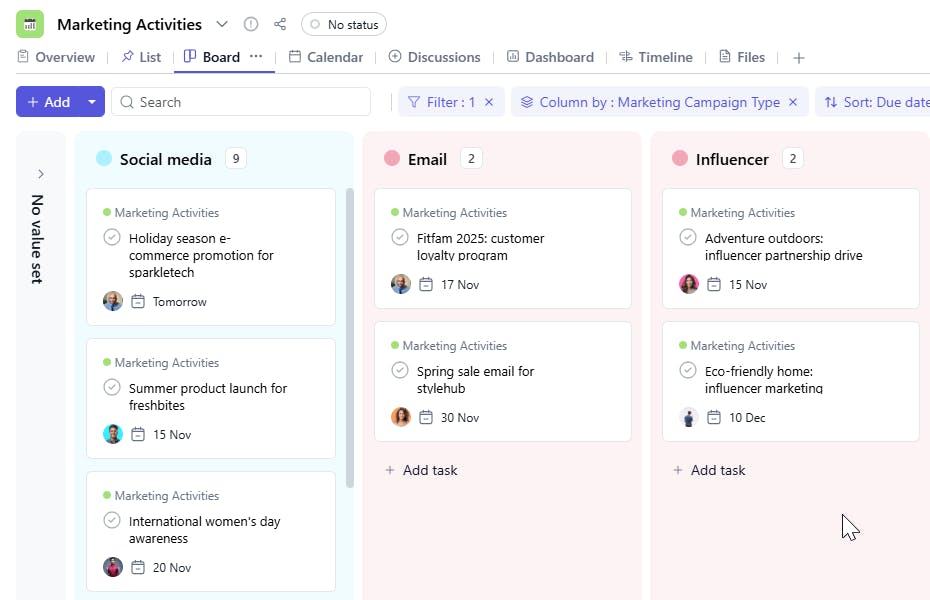Viewport: 930px width, 600px height.
Task: Open the Files tab
Action: pyautogui.click(x=742, y=57)
